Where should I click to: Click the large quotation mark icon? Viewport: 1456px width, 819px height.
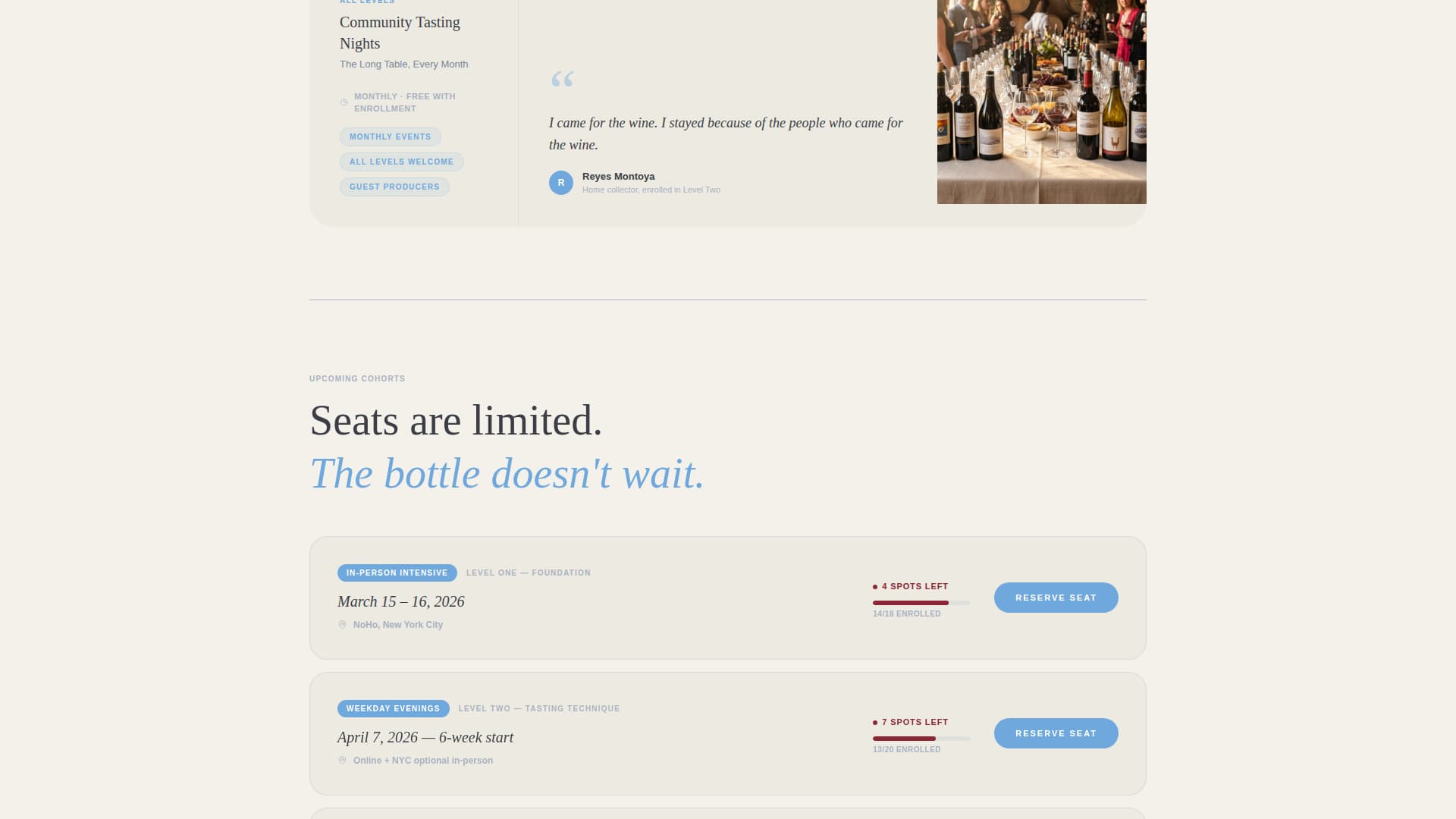pyautogui.click(x=562, y=79)
